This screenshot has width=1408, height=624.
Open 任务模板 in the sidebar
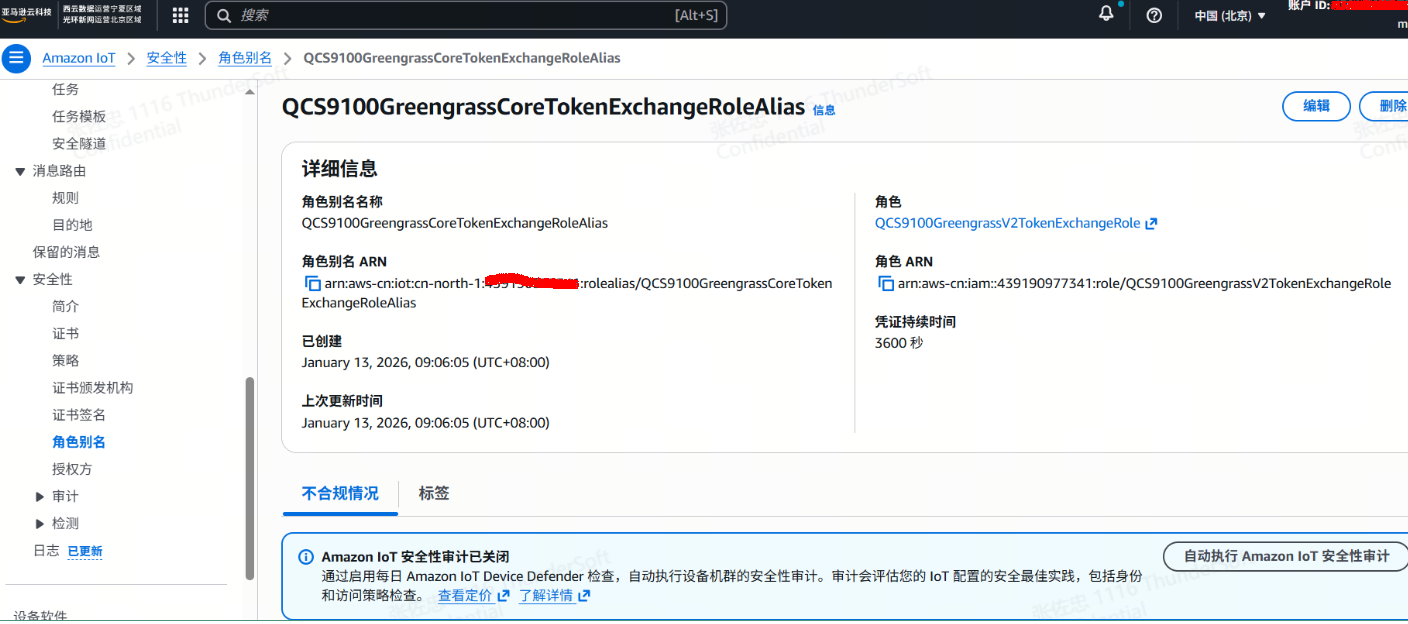[x=79, y=116]
